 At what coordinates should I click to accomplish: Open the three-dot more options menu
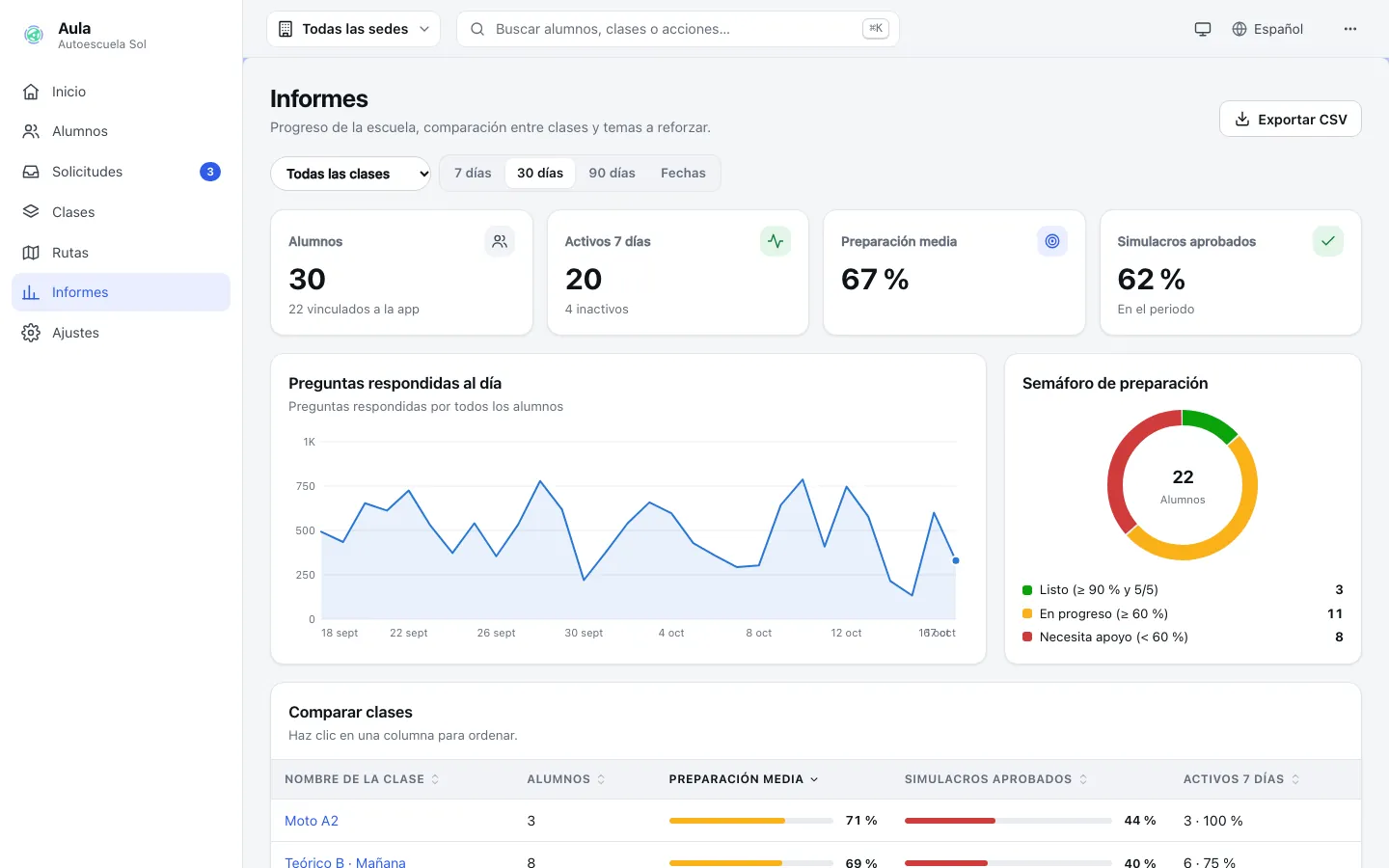tap(1350, 29)
